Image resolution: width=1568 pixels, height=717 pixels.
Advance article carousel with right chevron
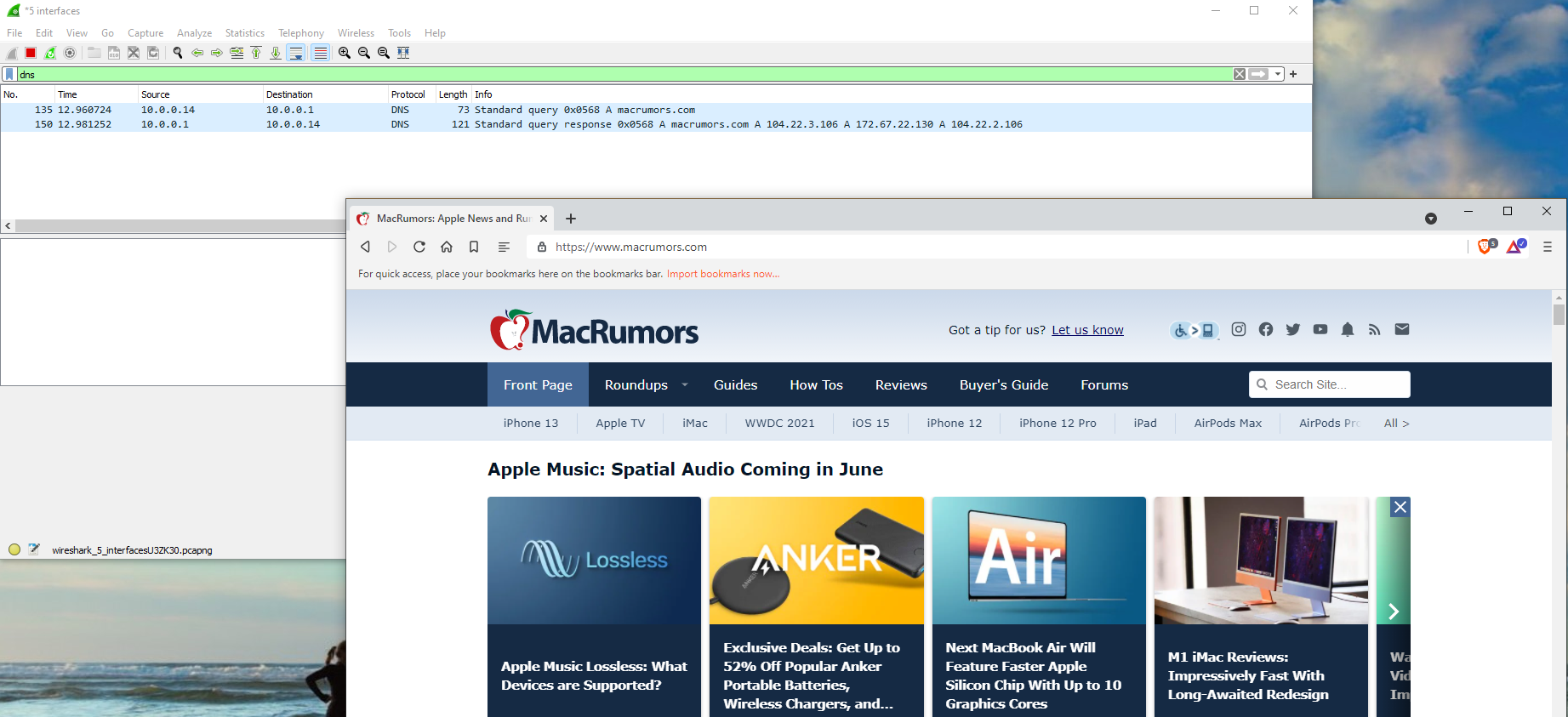pos(1394,612)
